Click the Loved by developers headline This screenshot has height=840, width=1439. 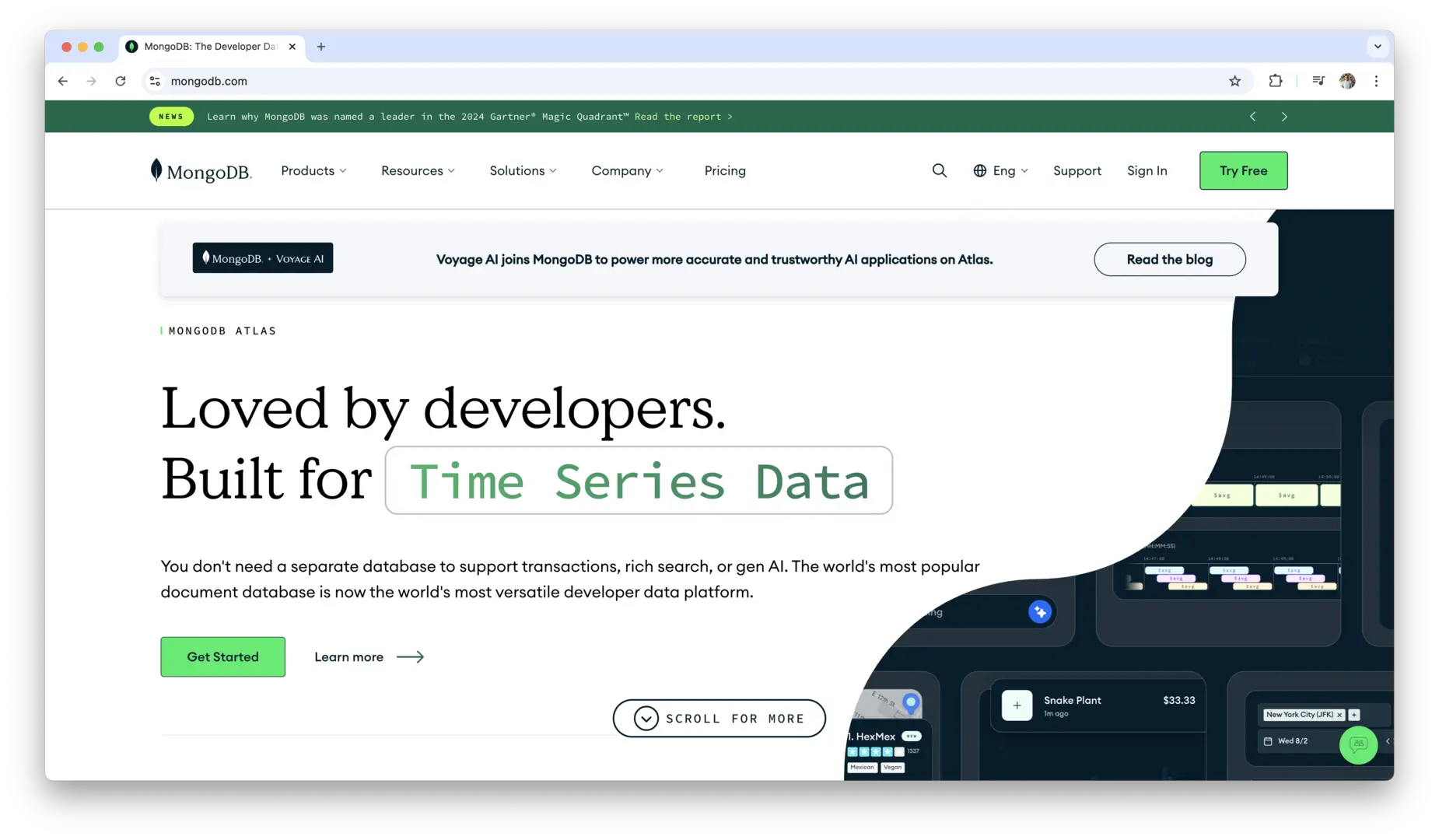(x=443, y=408)
